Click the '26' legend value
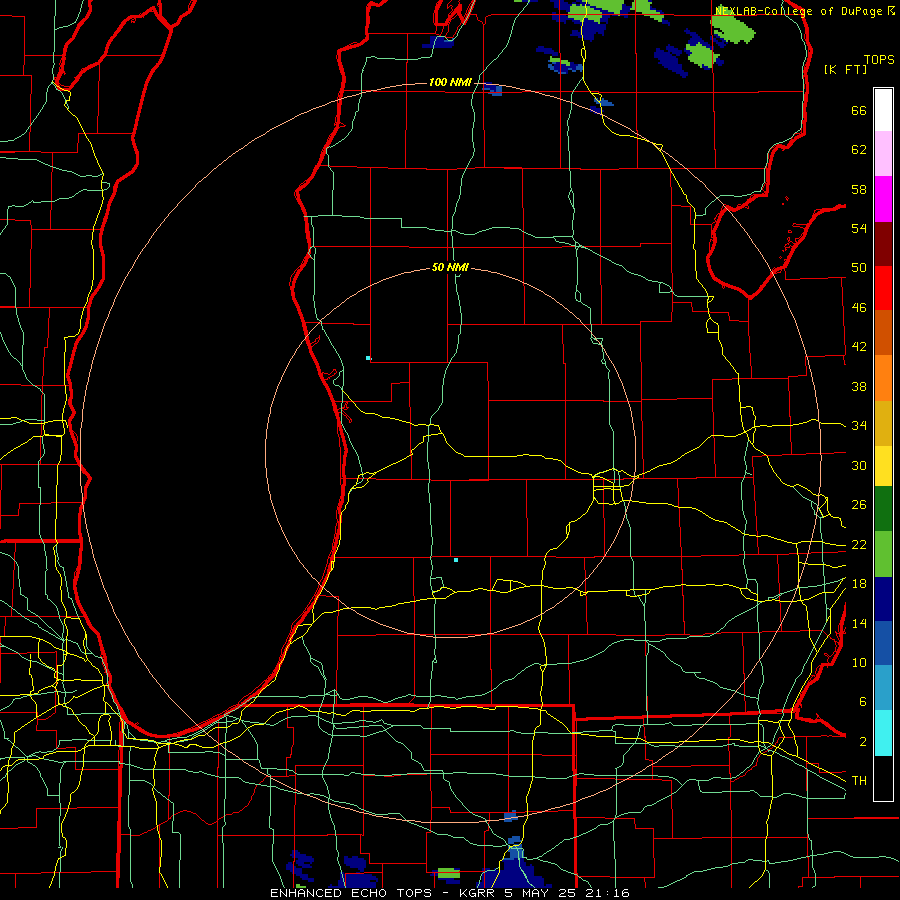This screenshot has width=900, height=900. tap(859, 505)
